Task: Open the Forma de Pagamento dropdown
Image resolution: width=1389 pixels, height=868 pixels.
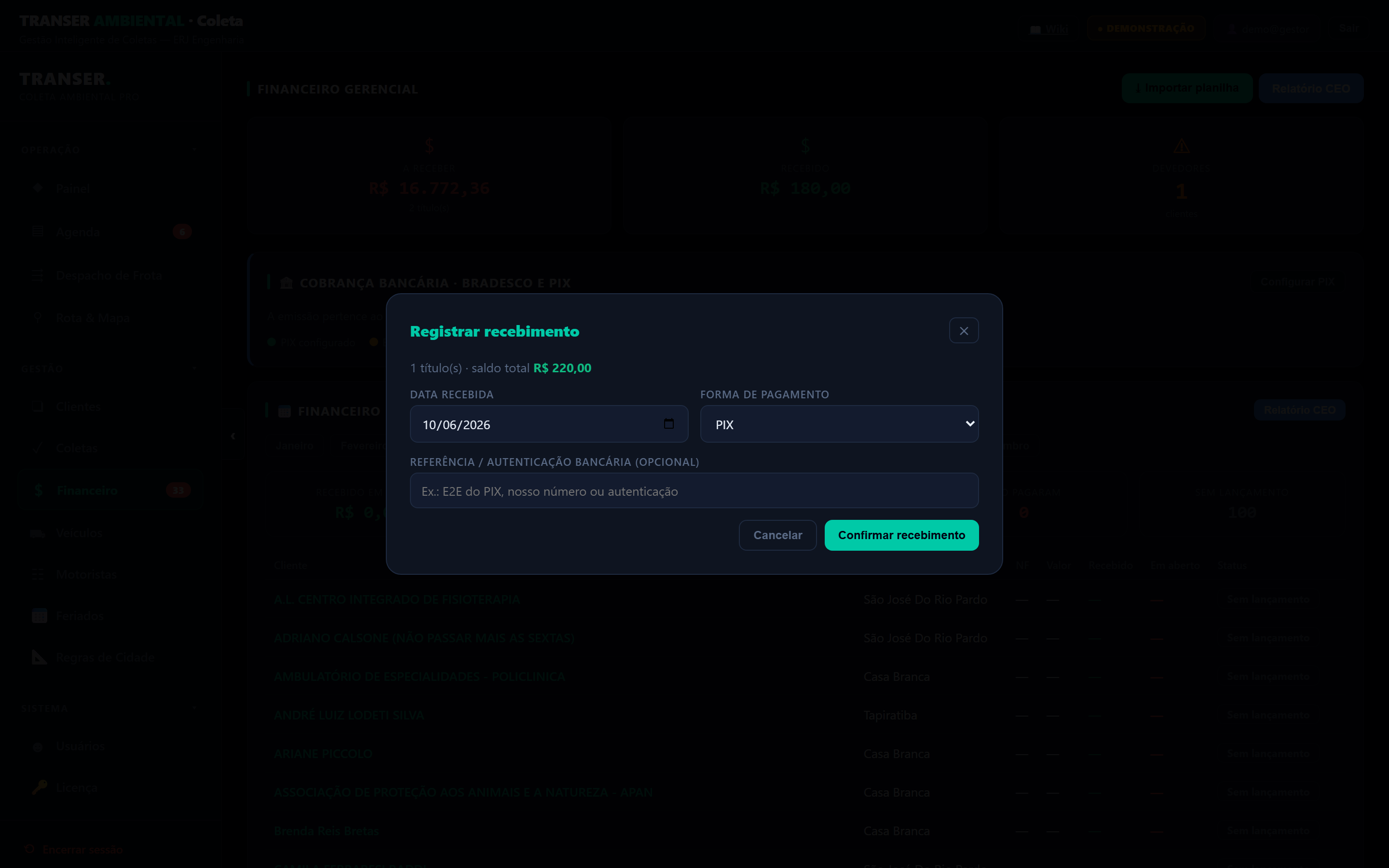Action: coord(839,424)
